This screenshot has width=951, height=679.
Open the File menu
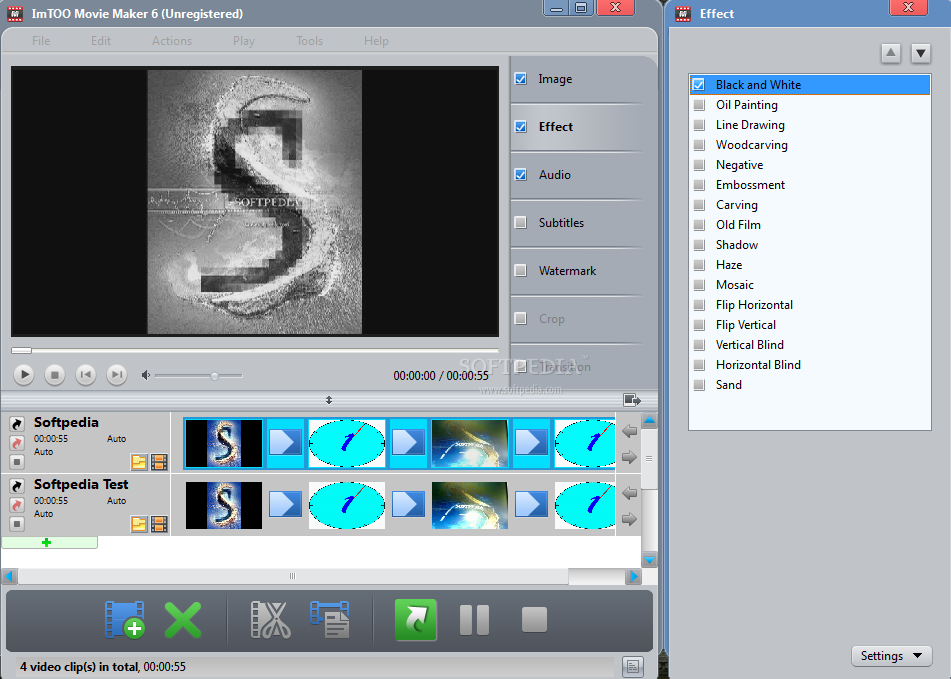tap(41, 41)
